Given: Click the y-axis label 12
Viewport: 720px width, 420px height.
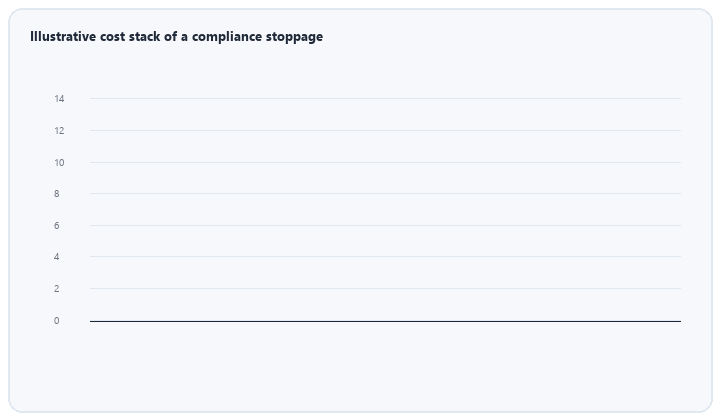Looking at the screenshot, I should coord(59,131).
